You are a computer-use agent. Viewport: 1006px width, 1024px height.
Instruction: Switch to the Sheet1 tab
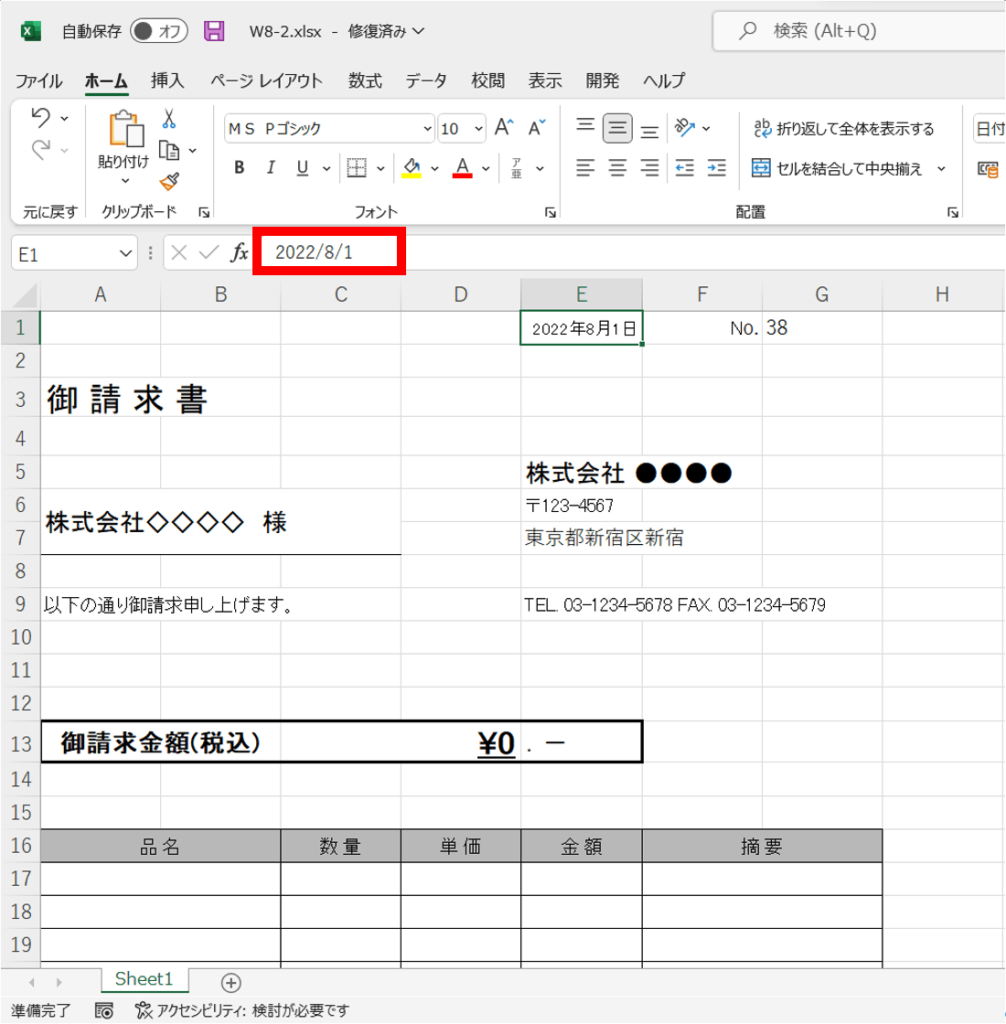coord(144,979)
